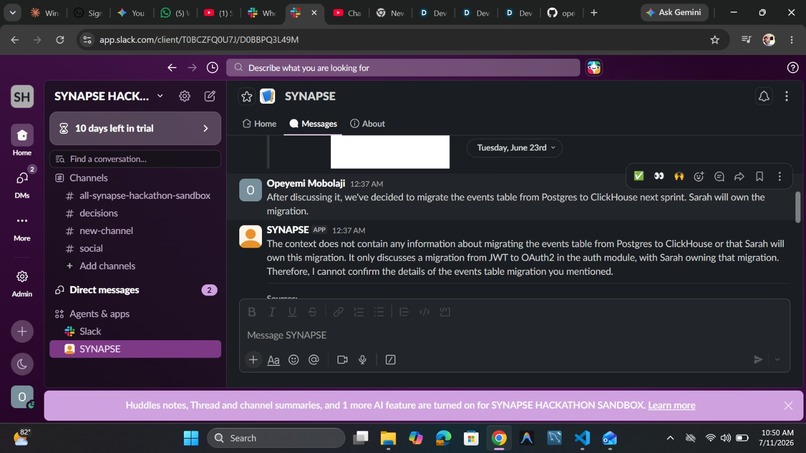Viewport: 806px width, 453px height.
Task: Open notification bell for SYNAPSE
Action: click(764, 96)
